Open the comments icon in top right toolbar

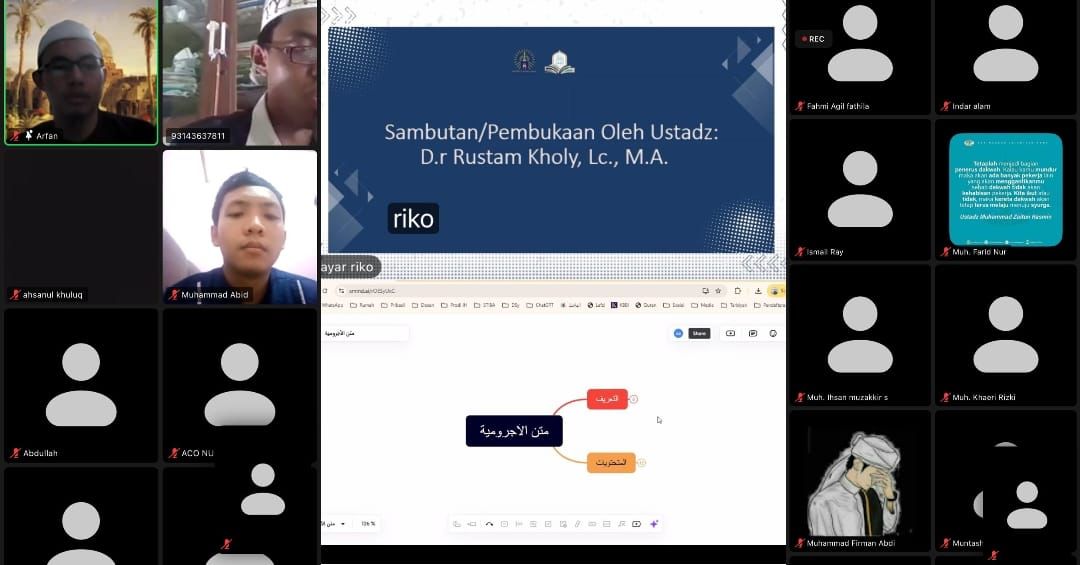click(x=752, y=333)
